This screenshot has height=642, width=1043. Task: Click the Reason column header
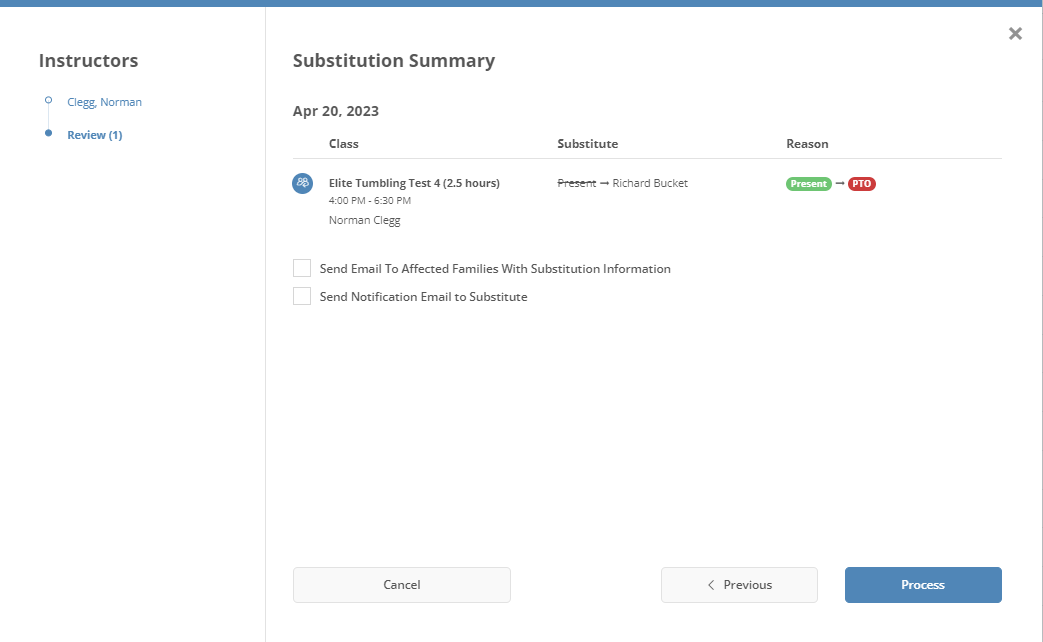pyautogui.click(x=808, y=144)
